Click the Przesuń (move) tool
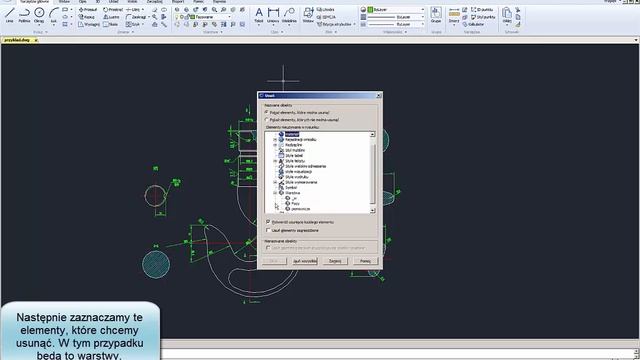This screenshot has width=640, height=360. tap(88, 9)
